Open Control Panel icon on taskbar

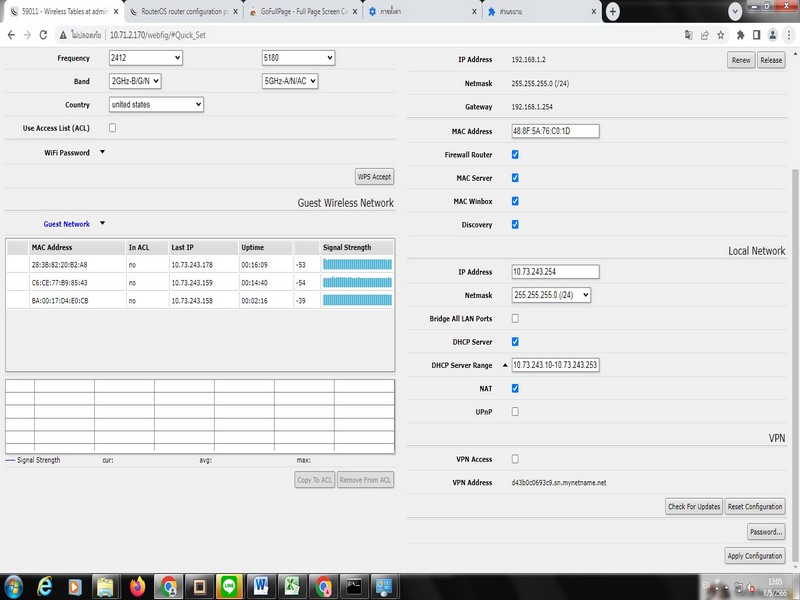point(384,587)
